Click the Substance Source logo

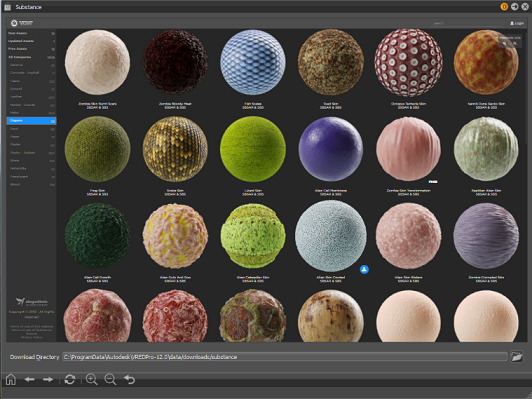coord(22,23)
